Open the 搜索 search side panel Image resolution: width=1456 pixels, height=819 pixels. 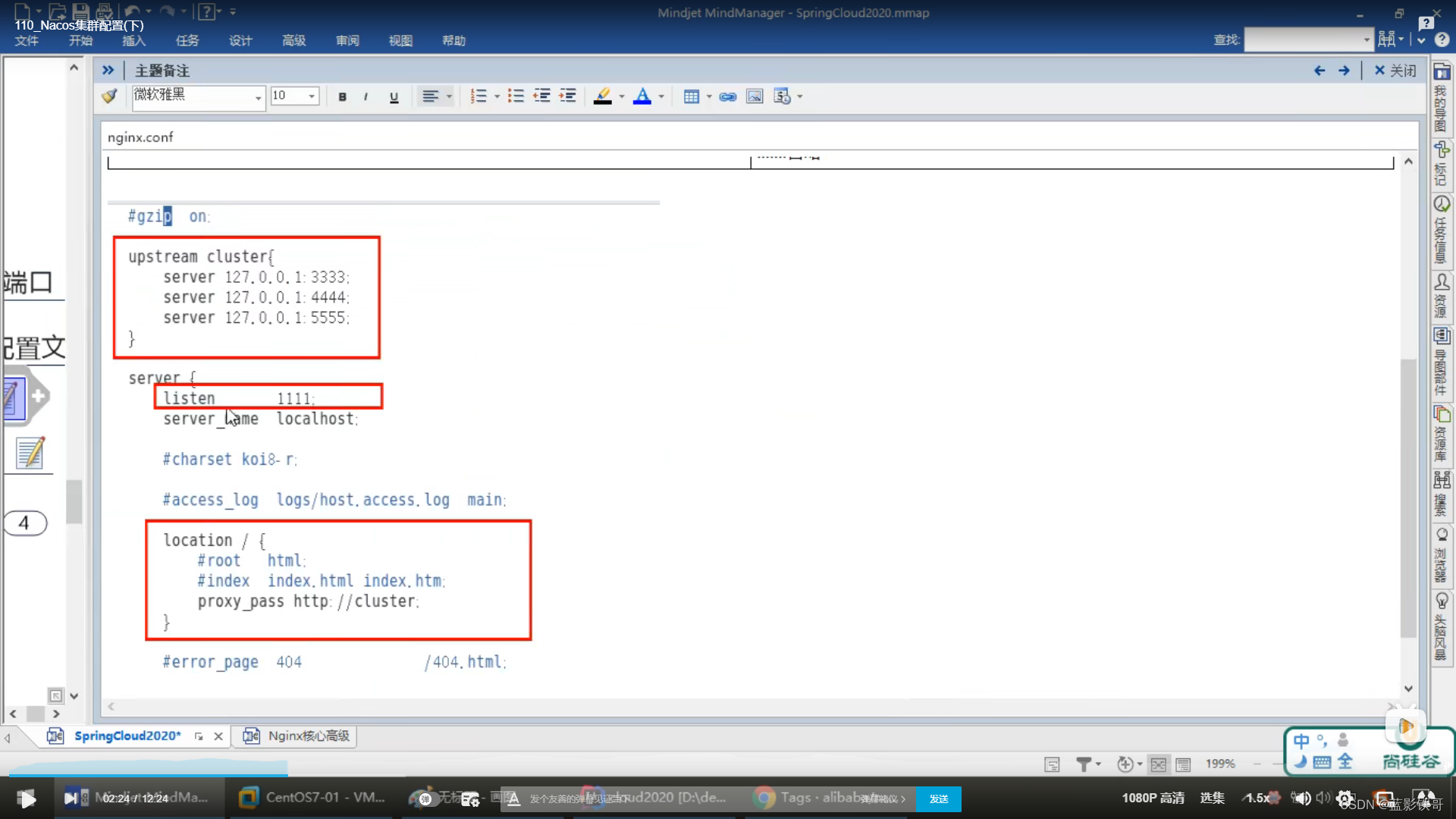(x=1442, y=494)
